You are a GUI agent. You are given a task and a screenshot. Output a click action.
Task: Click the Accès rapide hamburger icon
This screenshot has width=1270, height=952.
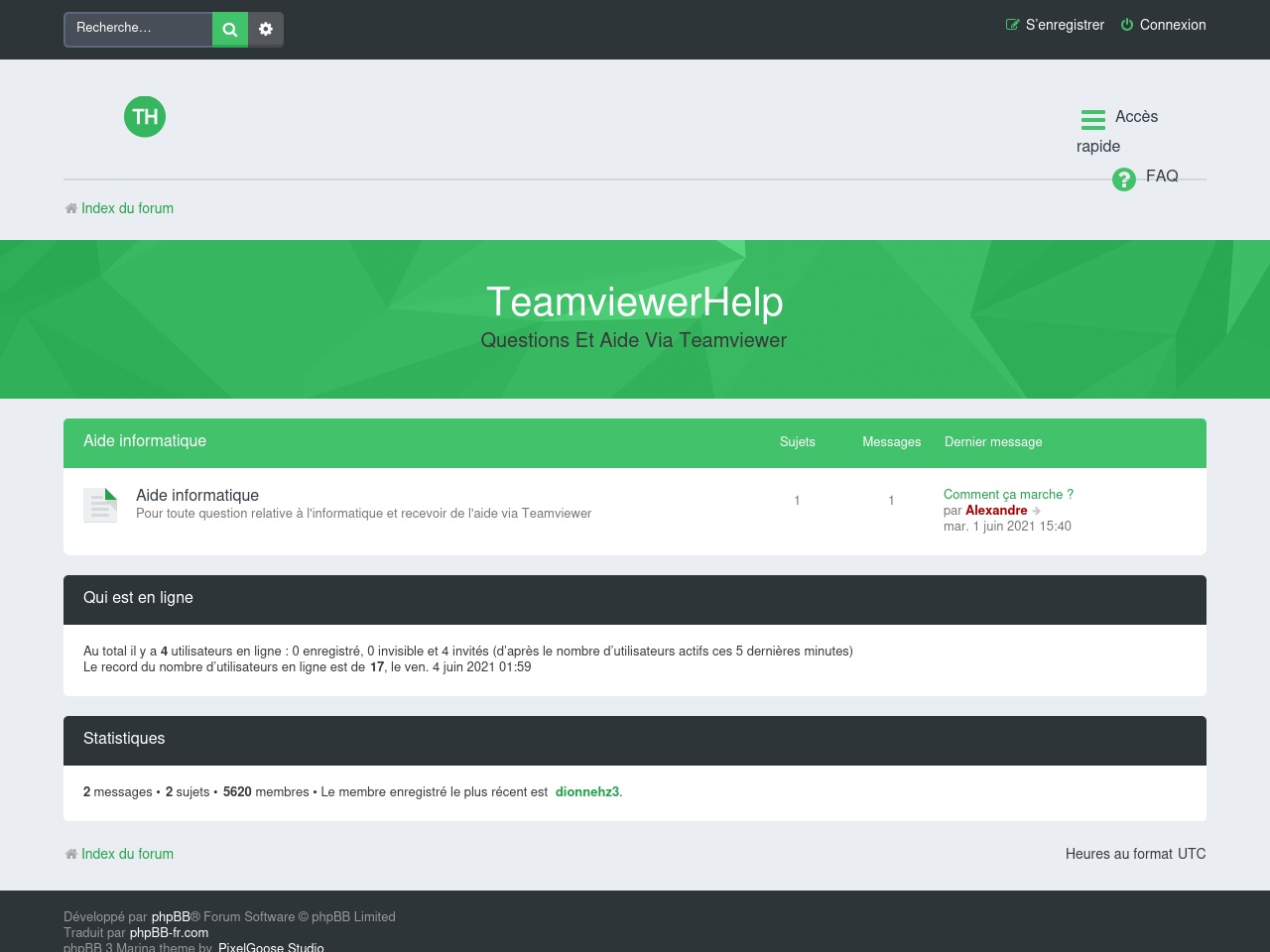1093,119
